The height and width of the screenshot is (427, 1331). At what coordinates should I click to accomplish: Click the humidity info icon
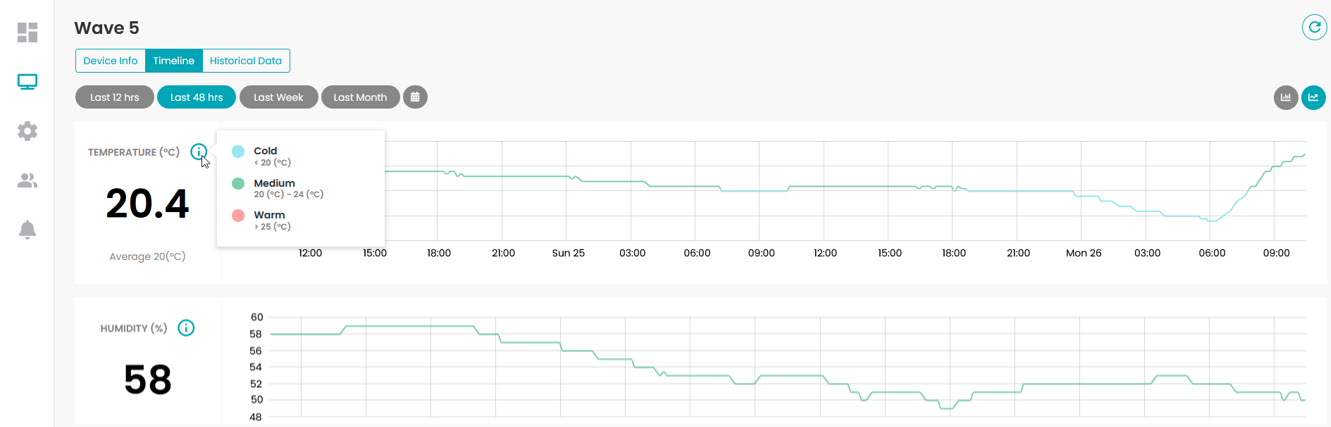tap(186, 328)
